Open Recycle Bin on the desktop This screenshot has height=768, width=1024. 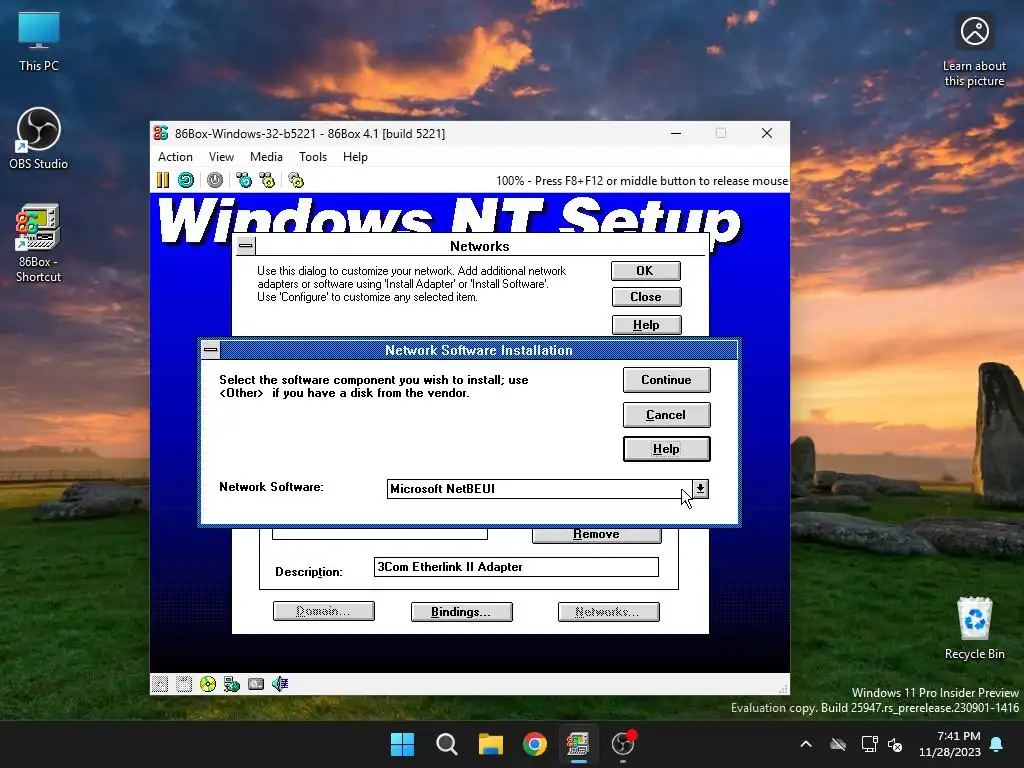pos(974,628)
